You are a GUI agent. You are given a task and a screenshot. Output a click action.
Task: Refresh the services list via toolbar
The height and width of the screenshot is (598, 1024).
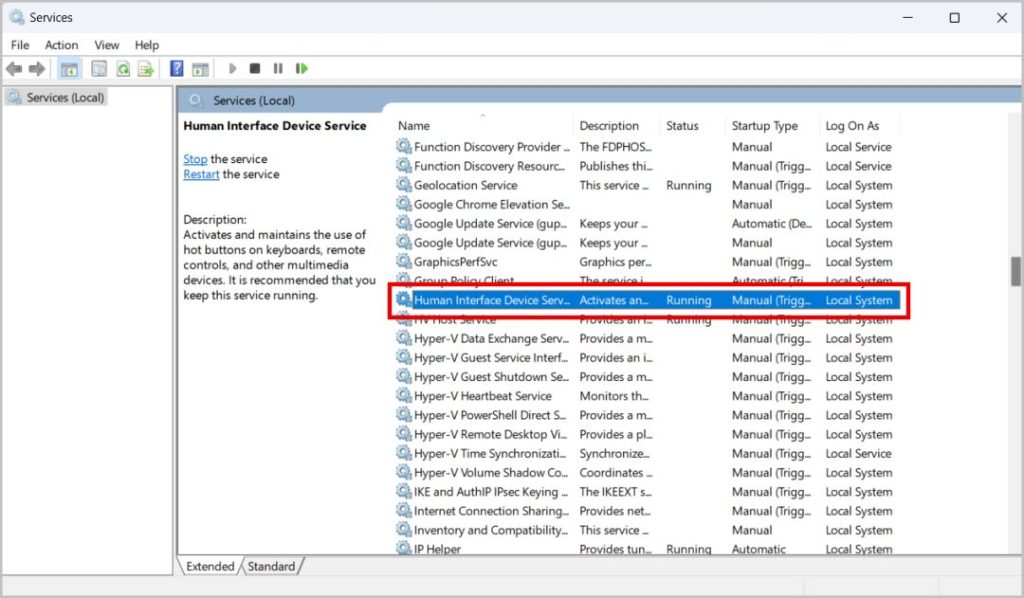click(123, 69)
